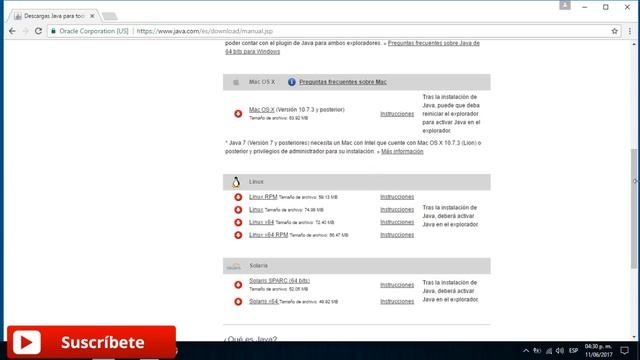Click ESP language indicator in taskbar

[573, 351]
